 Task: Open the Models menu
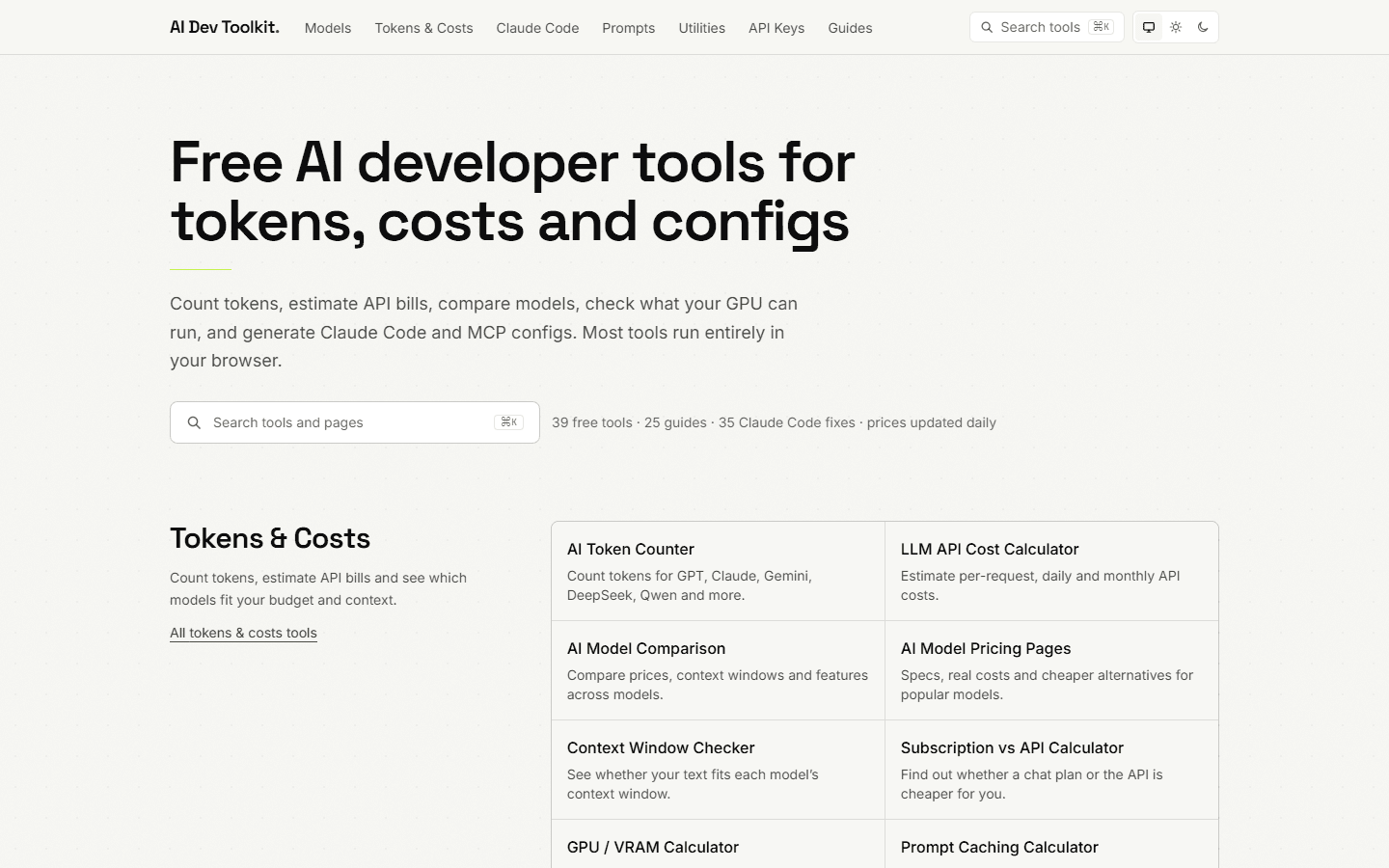click(x=328, y=28)
